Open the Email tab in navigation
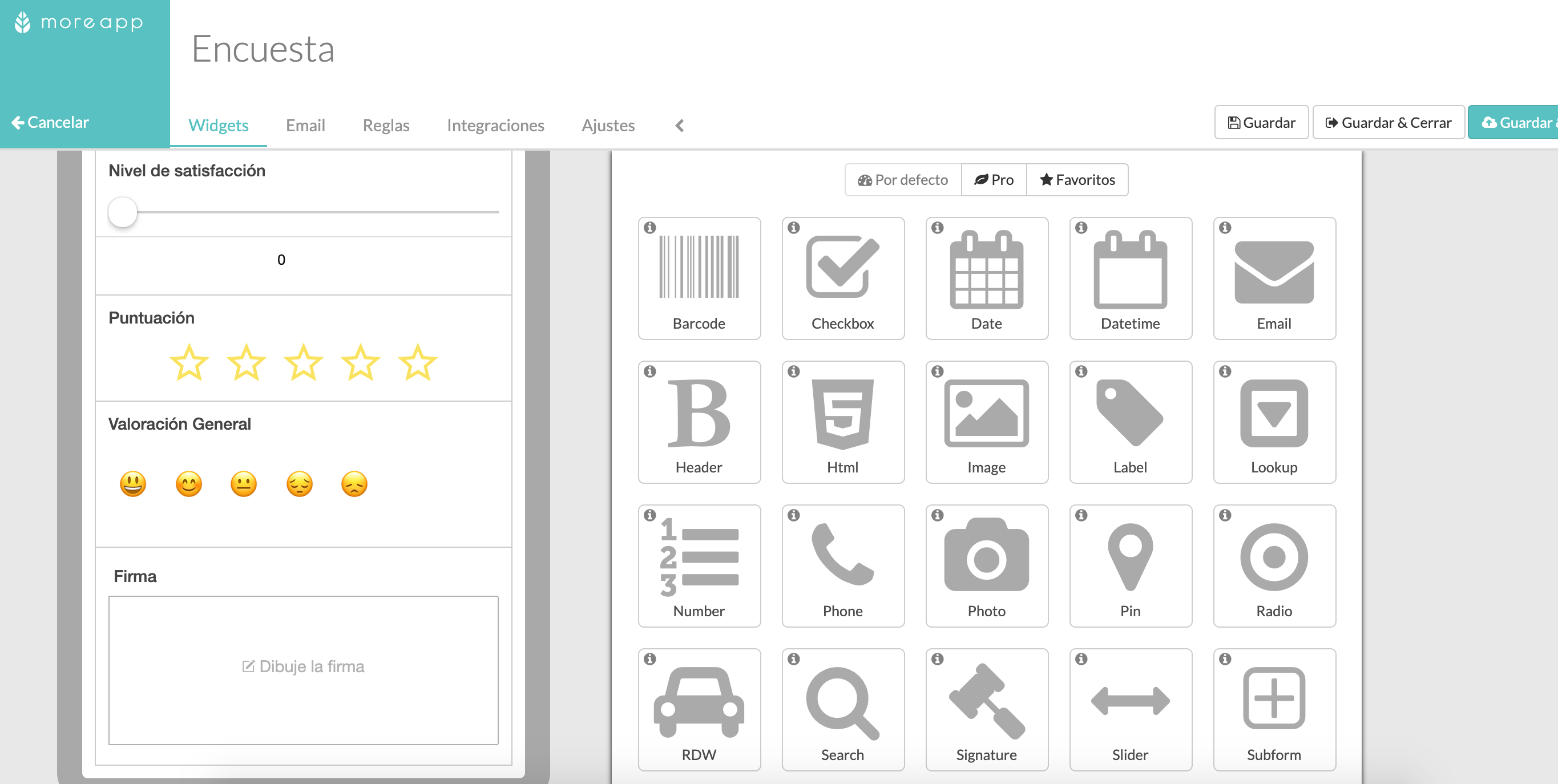The image size is (1558, 784). (x=306, y=124)
